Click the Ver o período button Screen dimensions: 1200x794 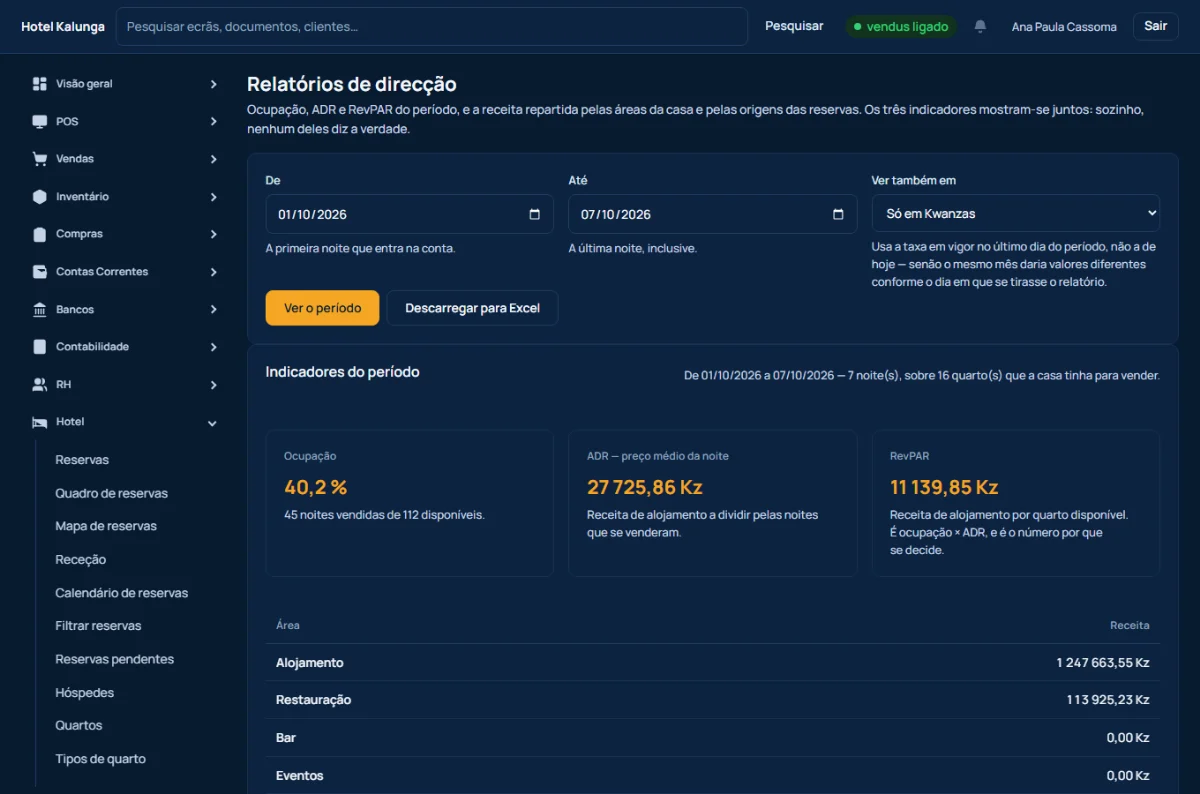322,308
